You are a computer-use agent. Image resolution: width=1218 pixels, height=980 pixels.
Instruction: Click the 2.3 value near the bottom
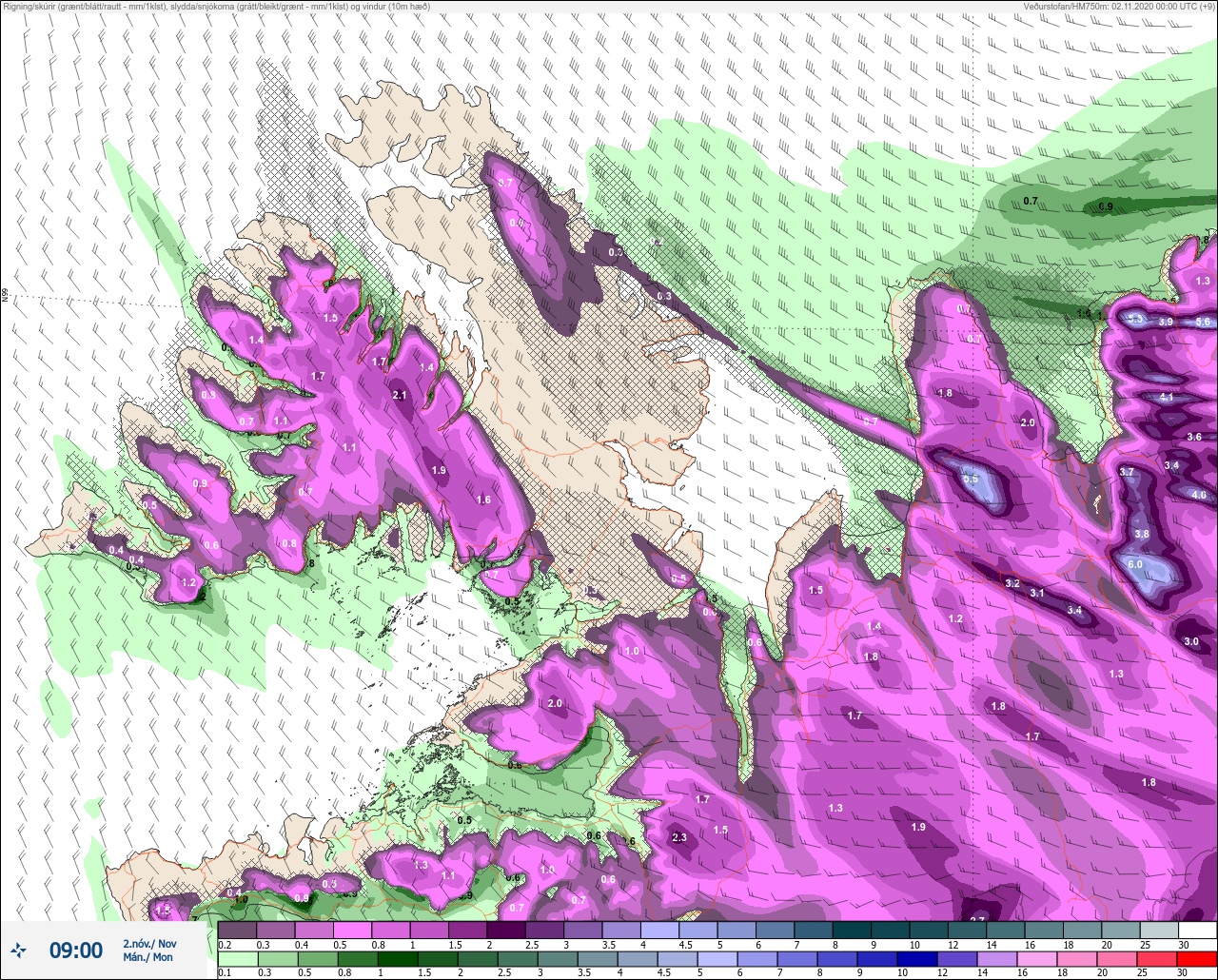click(679, 837)
